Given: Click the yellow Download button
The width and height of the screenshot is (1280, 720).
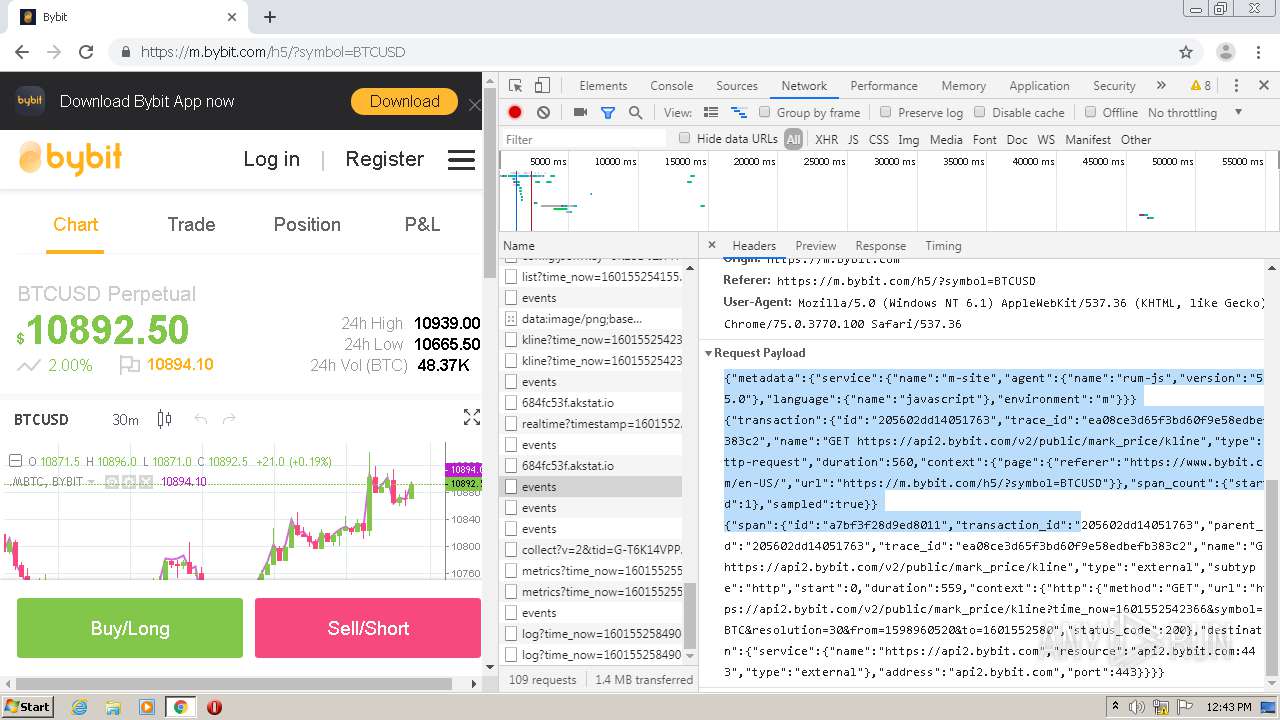Looking at the screenshot, I should (x=404, y=101).
